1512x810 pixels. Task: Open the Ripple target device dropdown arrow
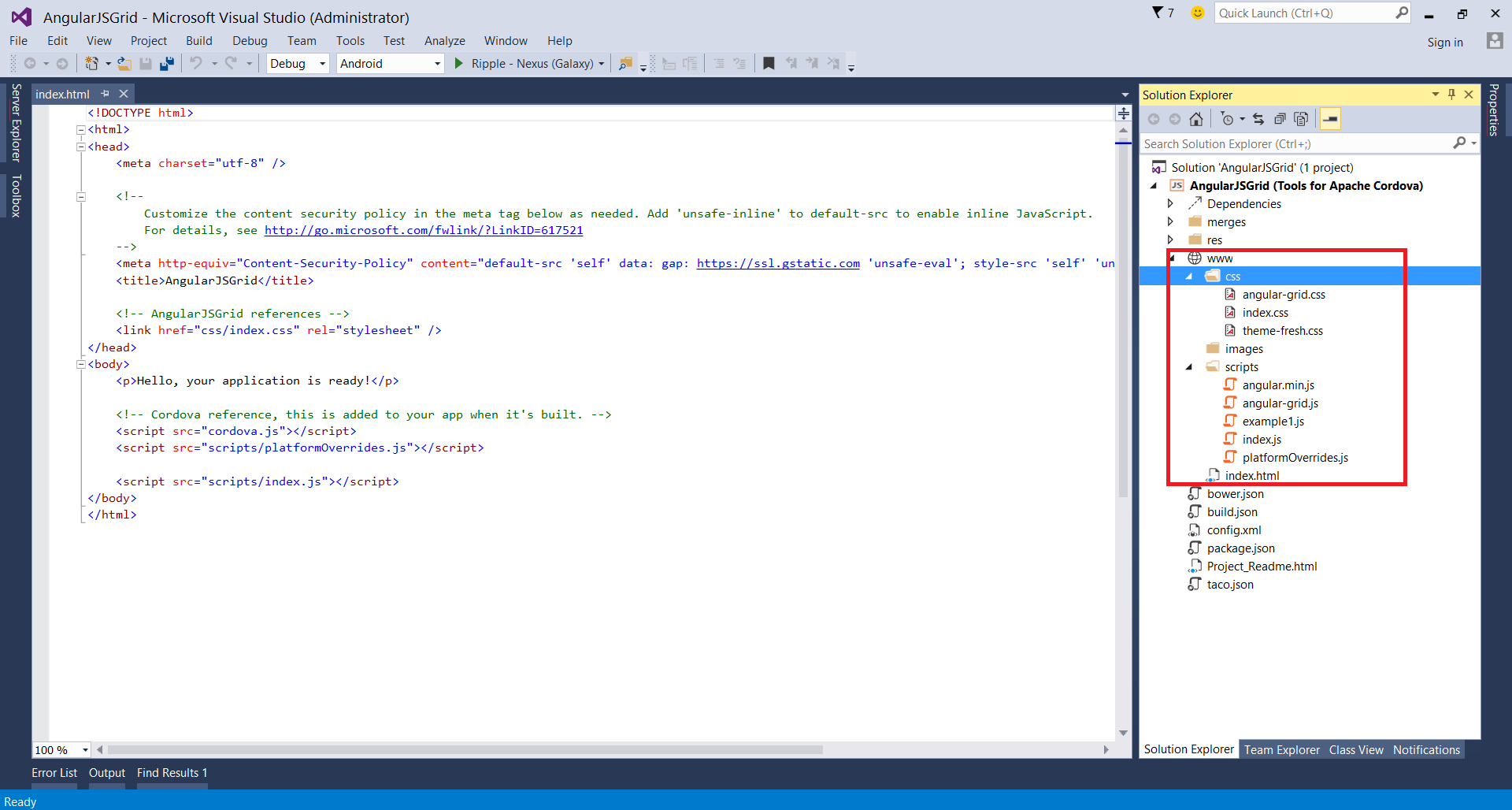click(602, 64)
